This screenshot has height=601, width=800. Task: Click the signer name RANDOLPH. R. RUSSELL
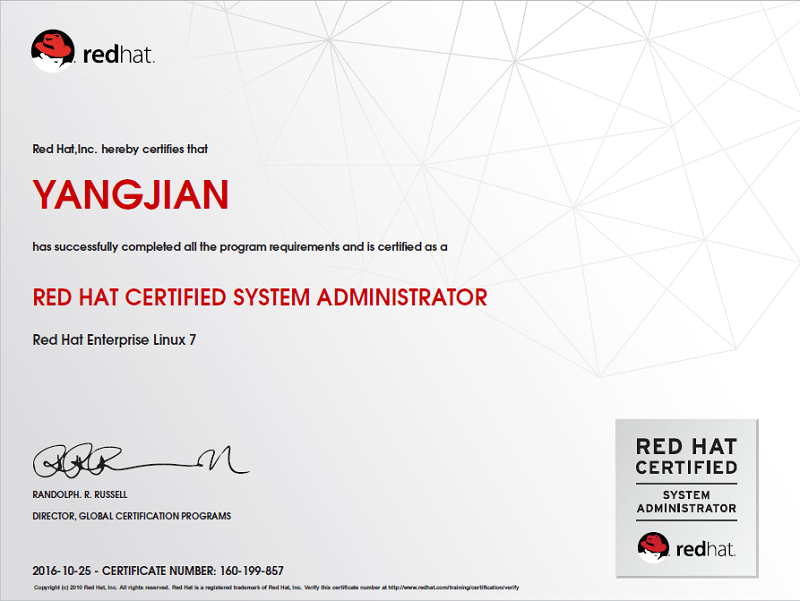[x=80, y=495]
